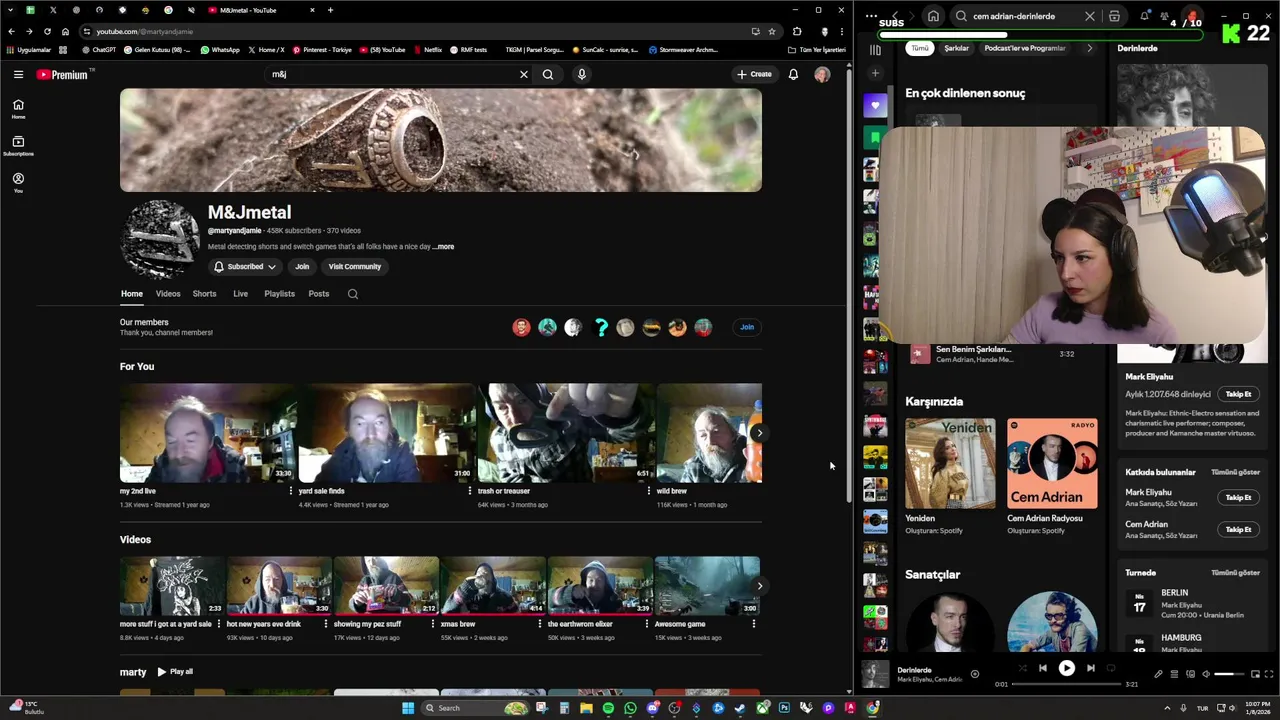
Task: Mute Spotify volume speaker icon
Action: coord(1205,674)
